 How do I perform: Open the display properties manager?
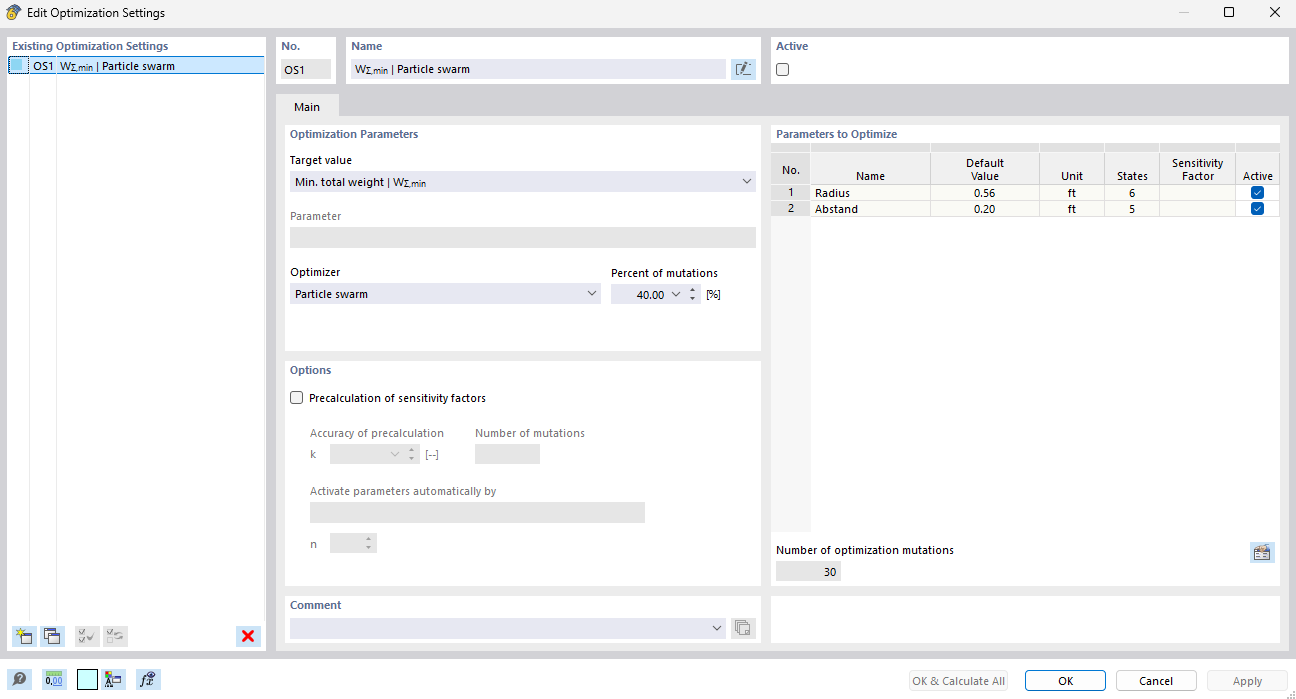113,679
